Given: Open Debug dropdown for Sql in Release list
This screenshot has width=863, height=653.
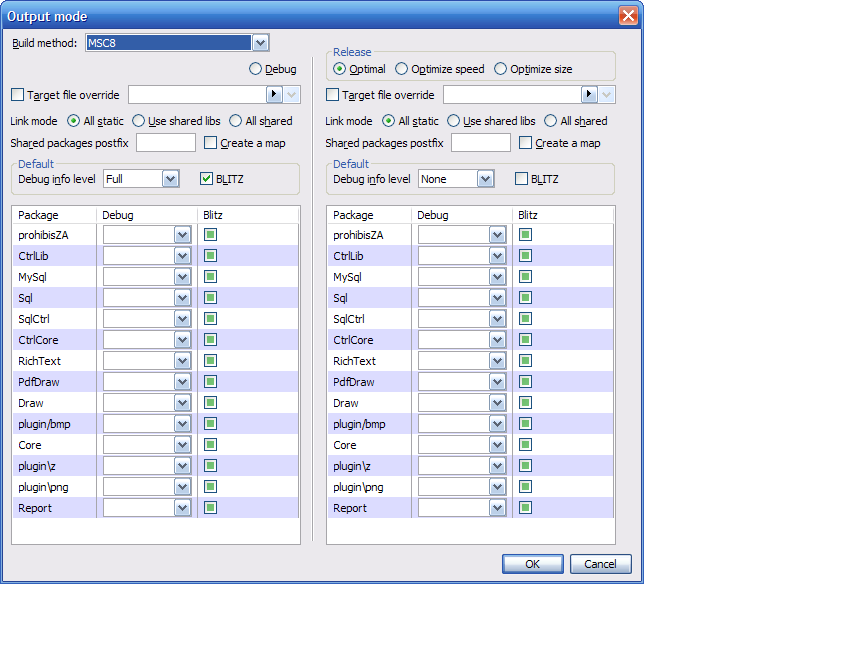Looking at the screenshot, I should (x=497, y=298).
